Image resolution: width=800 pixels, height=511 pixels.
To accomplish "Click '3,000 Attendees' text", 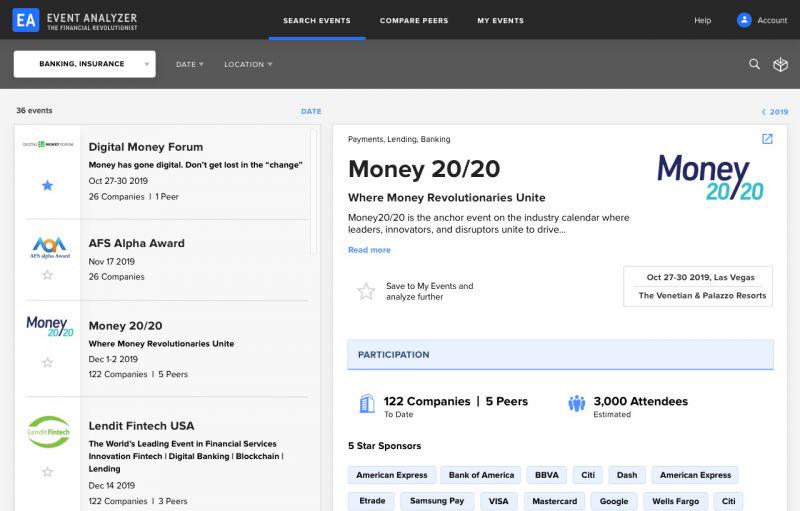I will point(640,401).
